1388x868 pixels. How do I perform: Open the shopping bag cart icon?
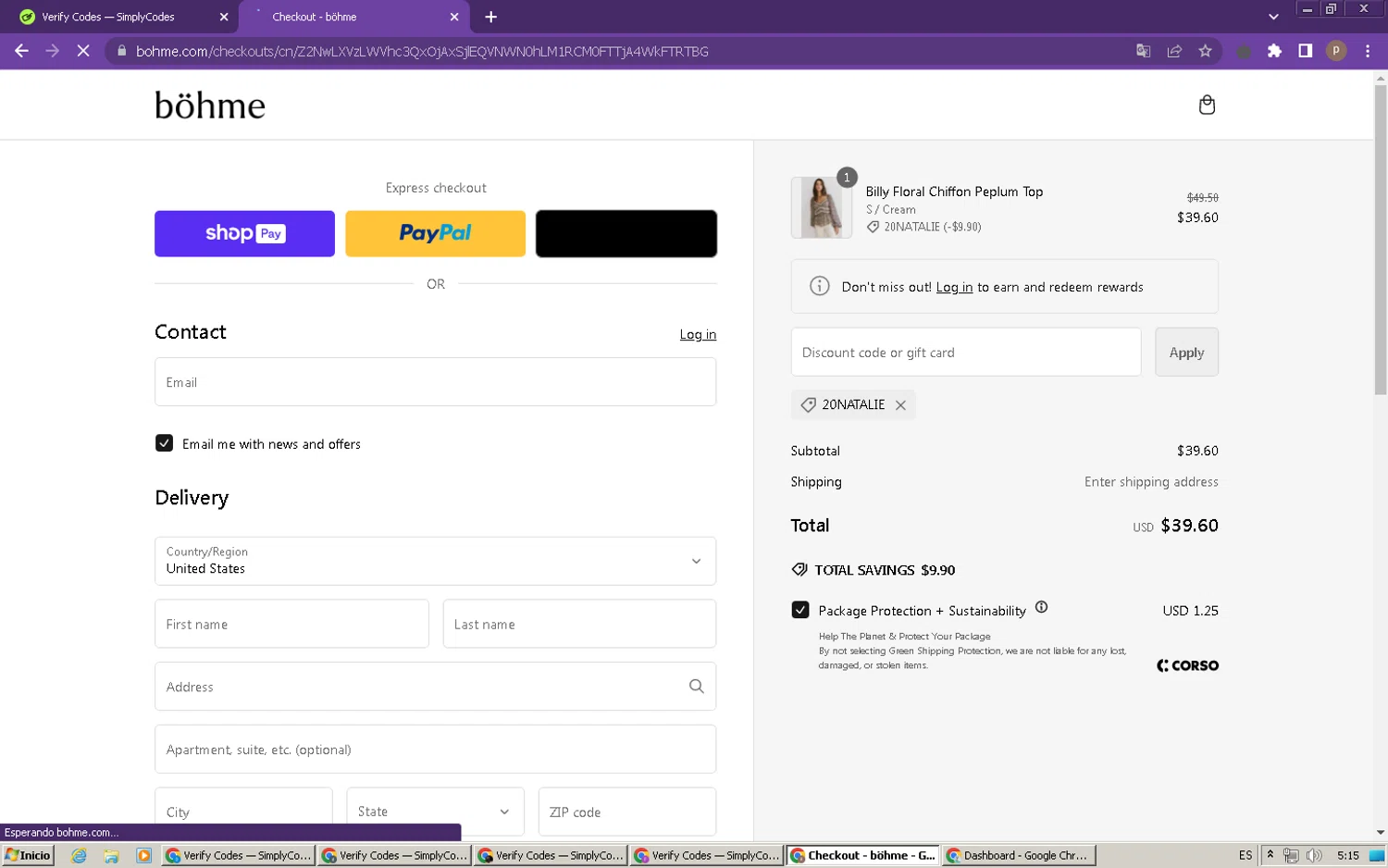coord(1207,105)
